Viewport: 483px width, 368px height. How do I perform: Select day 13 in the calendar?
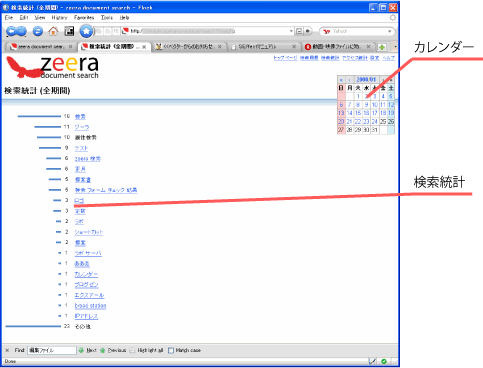(x=341, y=113)
